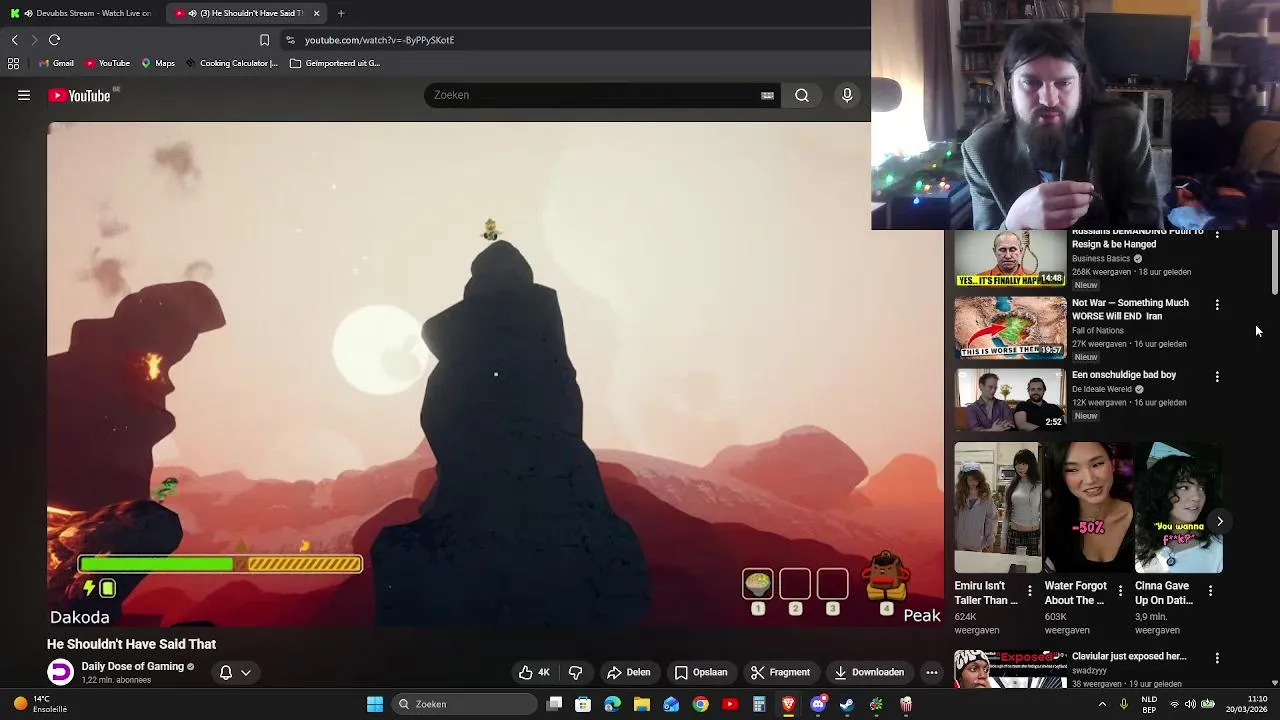Screen dimensions: 1280x720
Task: Click the video title He Shouldn't Have Said That
Action: [x=131, y=644]
